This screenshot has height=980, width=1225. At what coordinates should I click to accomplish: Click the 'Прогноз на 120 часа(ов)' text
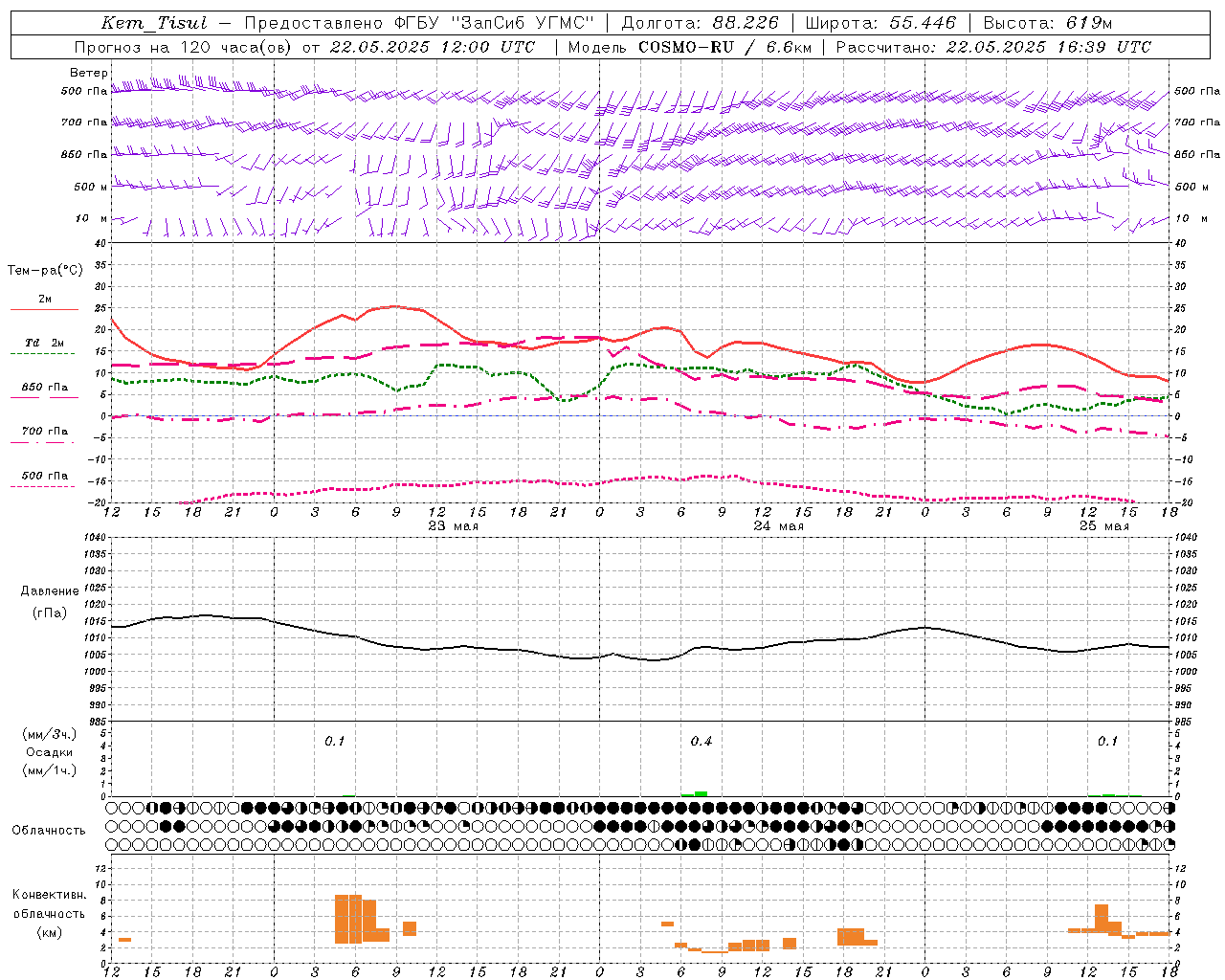pyautogui.click(x=184, y=47)
